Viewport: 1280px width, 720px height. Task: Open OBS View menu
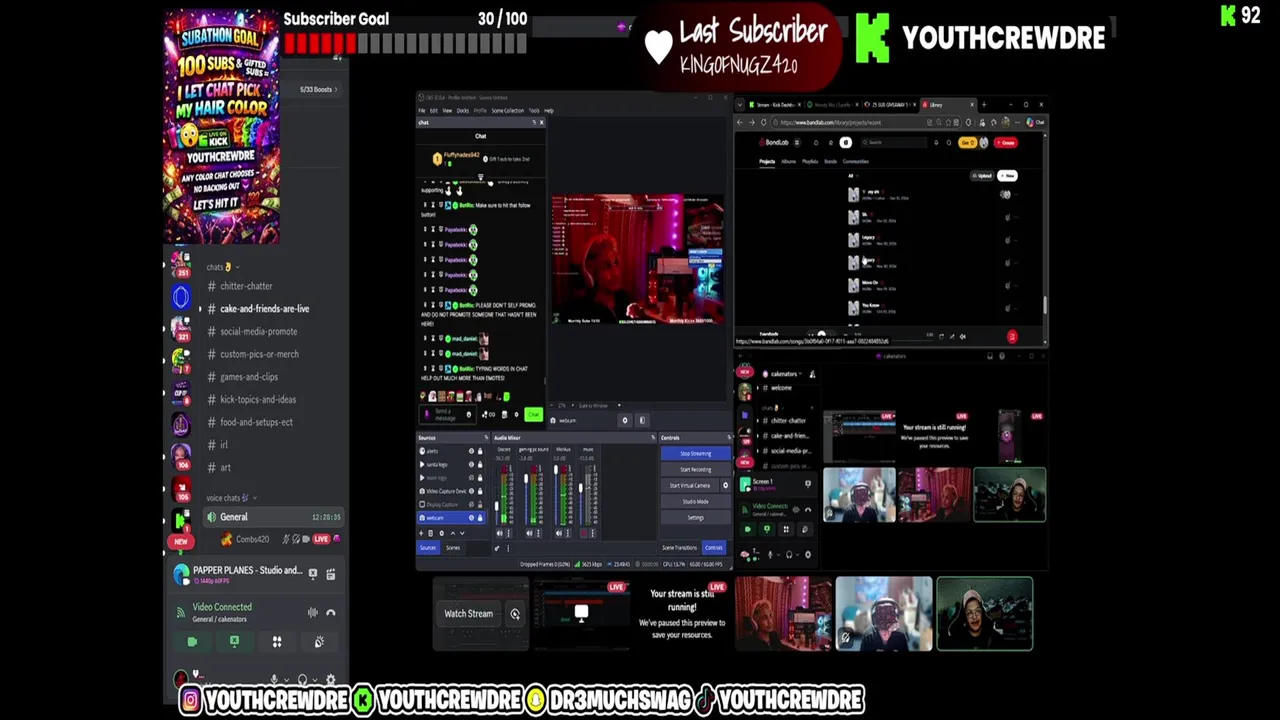tap(447, 110)
